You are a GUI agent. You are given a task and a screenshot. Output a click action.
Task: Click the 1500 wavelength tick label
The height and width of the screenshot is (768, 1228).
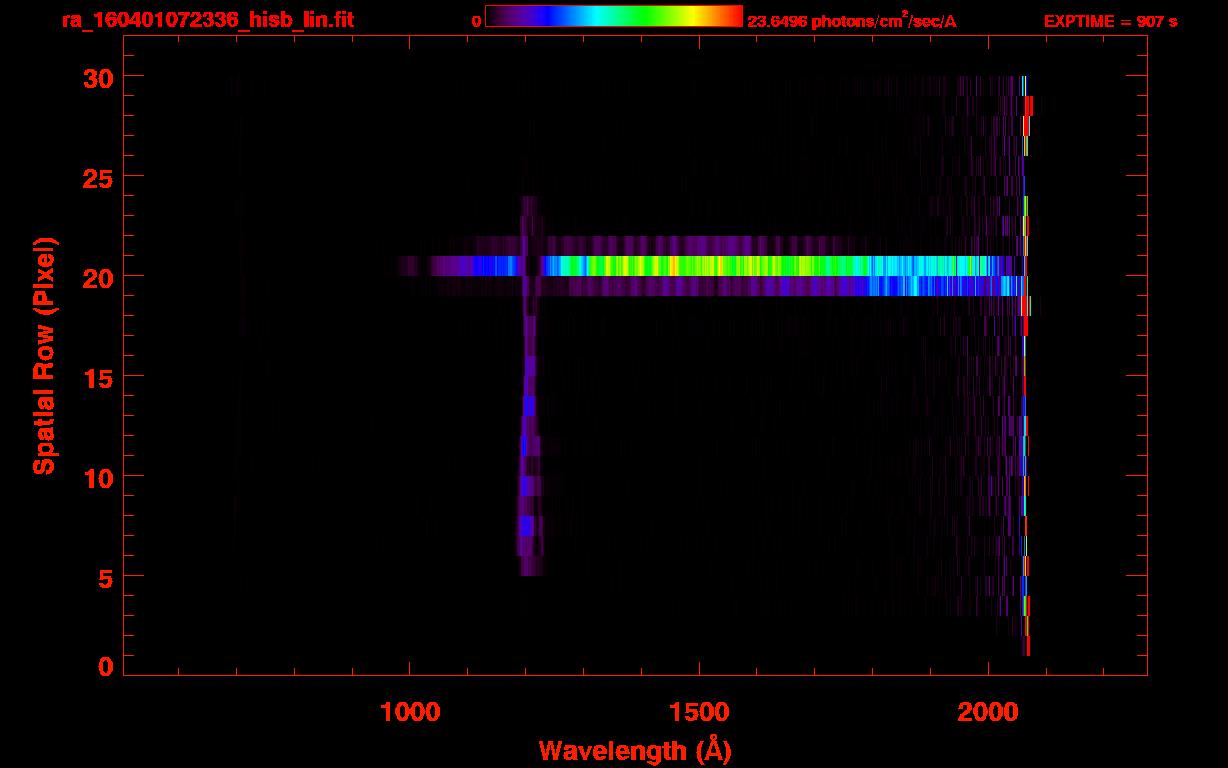click(x=698, y=712)
